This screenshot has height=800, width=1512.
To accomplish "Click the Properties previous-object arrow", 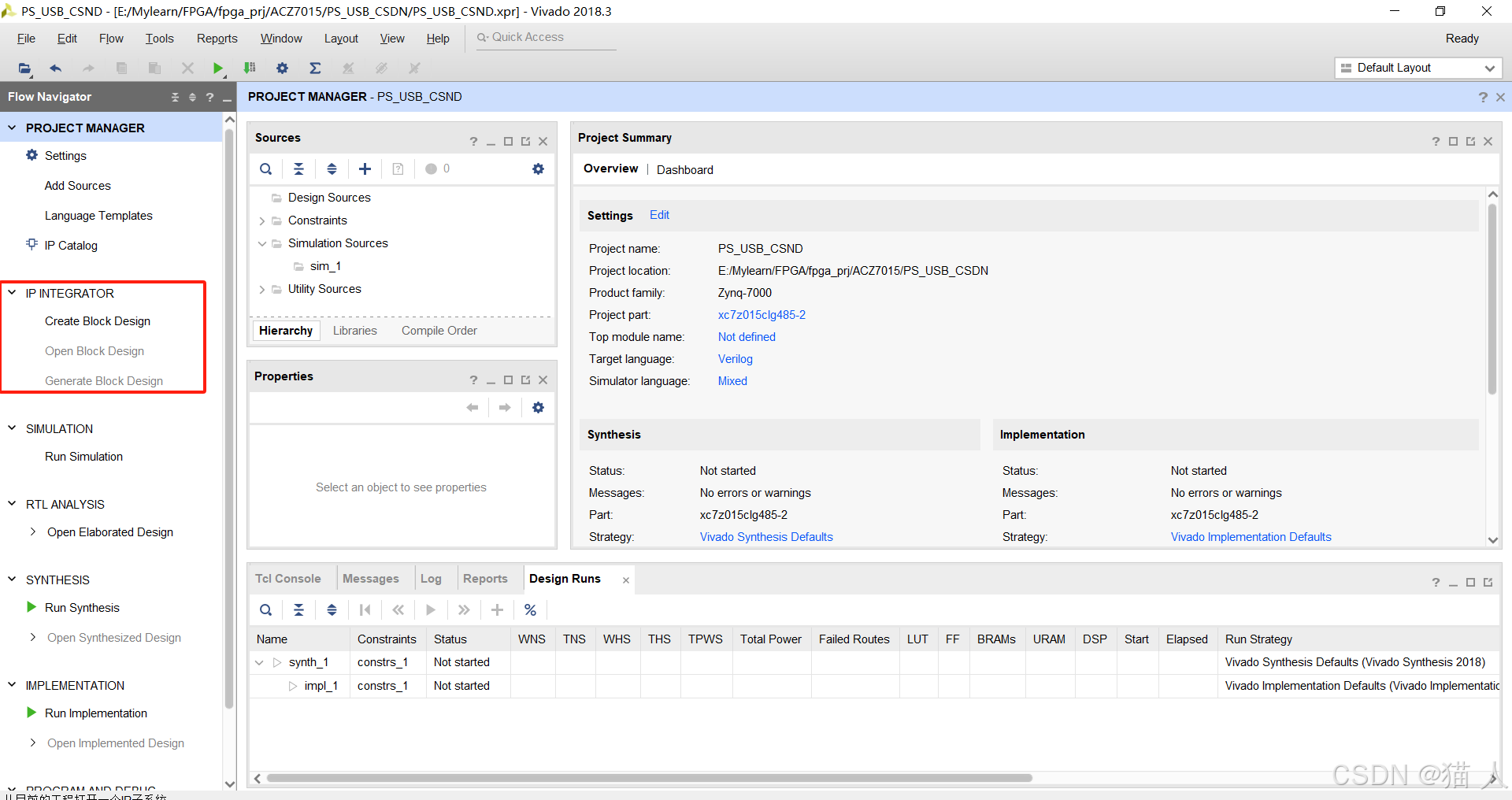I will pyautogui.click(x=472, y=408).
